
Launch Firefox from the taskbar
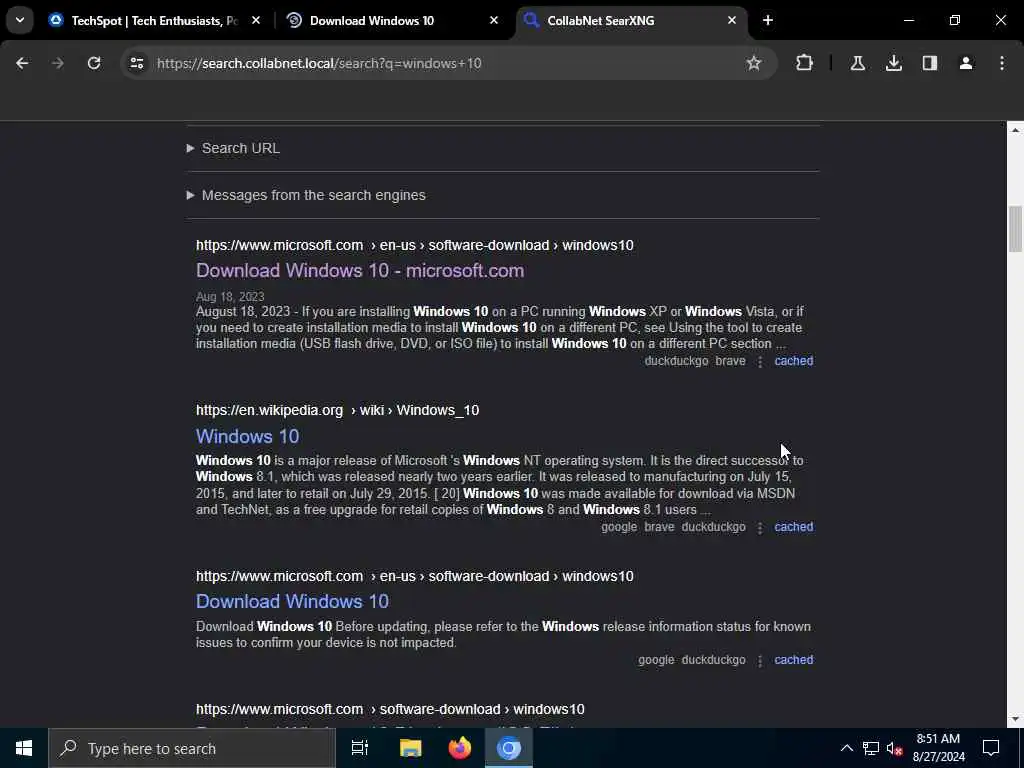point(460,748)
